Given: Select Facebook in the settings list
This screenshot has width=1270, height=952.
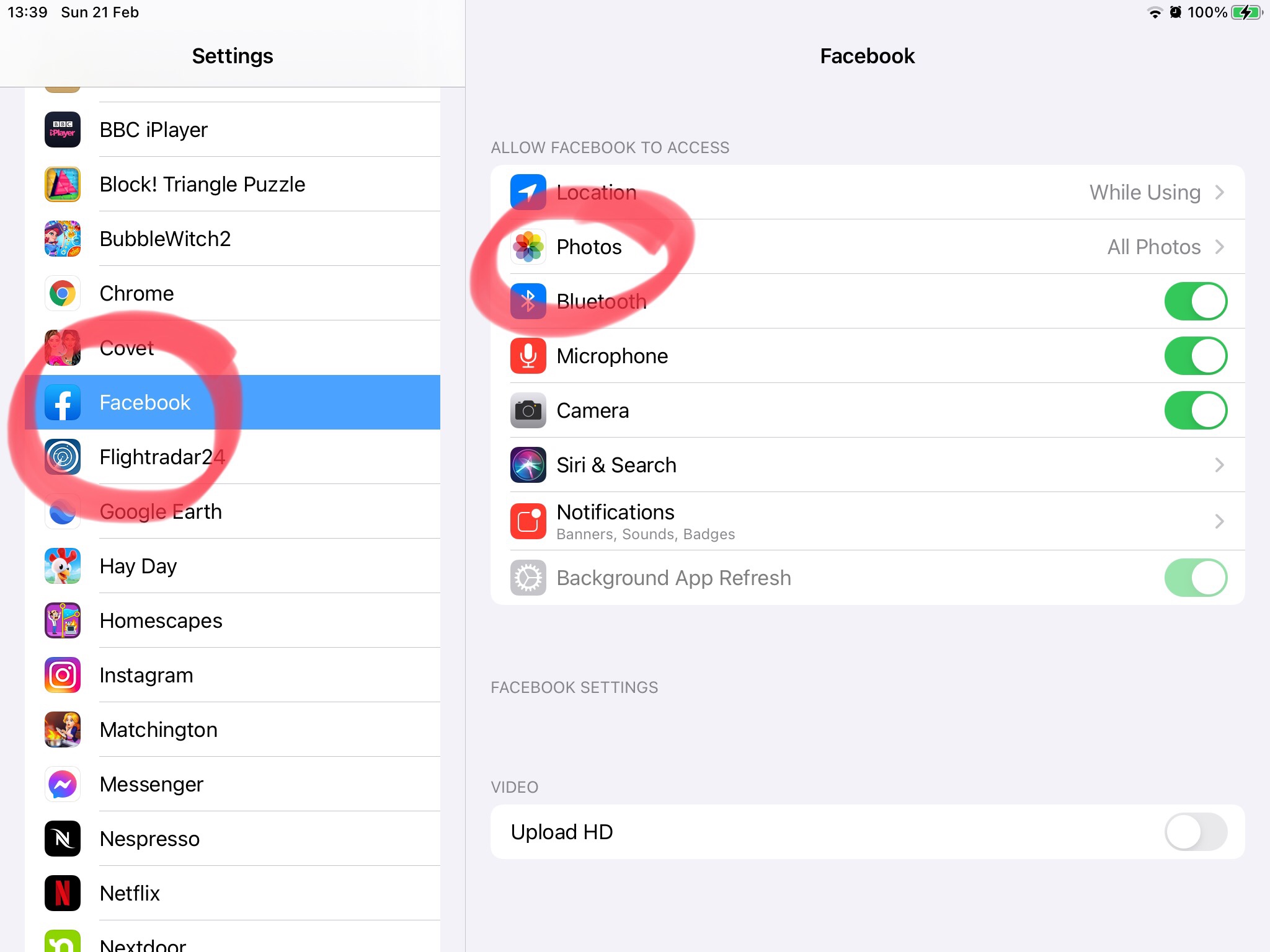Looking at the screenshot, I should (x=233, y=402).
